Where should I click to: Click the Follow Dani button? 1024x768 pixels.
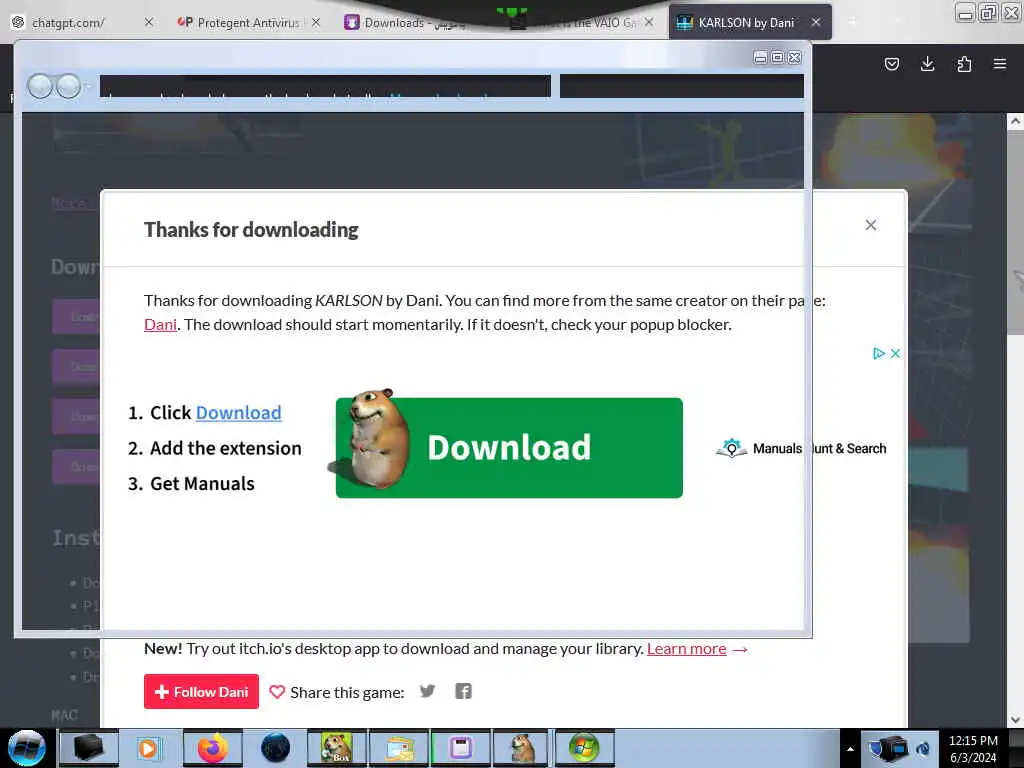201,692
